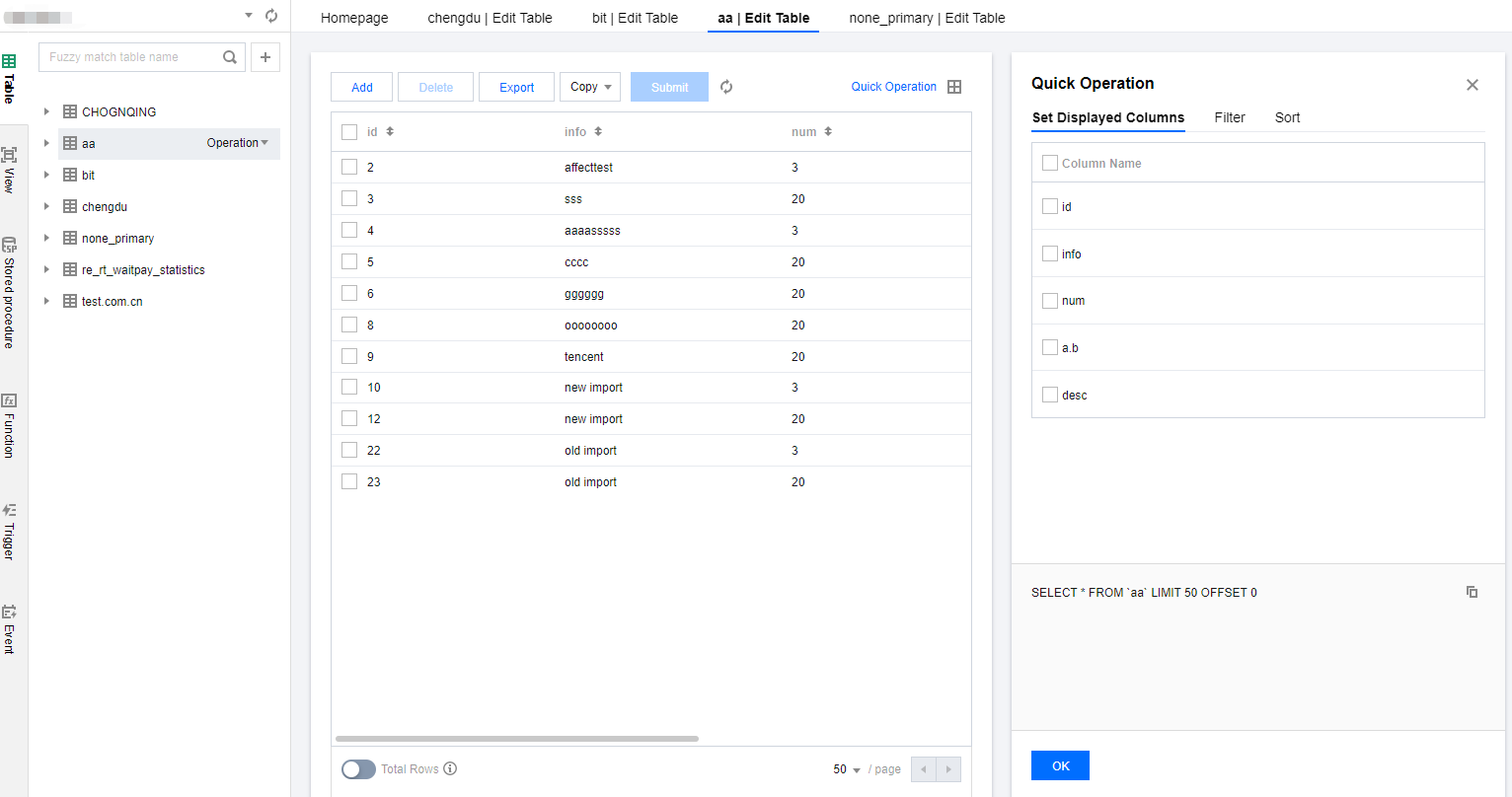This screenshot has height=797, width=1512.
Task: Open the chengdu | Edit Table tab
Action: click(490, 18)
